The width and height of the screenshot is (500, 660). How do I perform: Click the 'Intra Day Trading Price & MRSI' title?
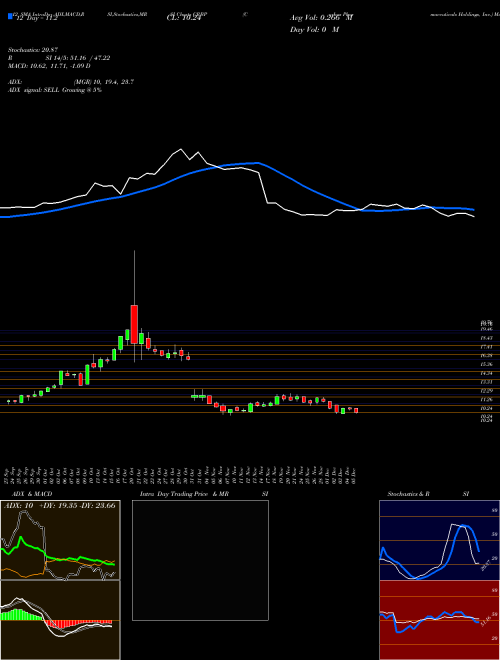point(204,494)
